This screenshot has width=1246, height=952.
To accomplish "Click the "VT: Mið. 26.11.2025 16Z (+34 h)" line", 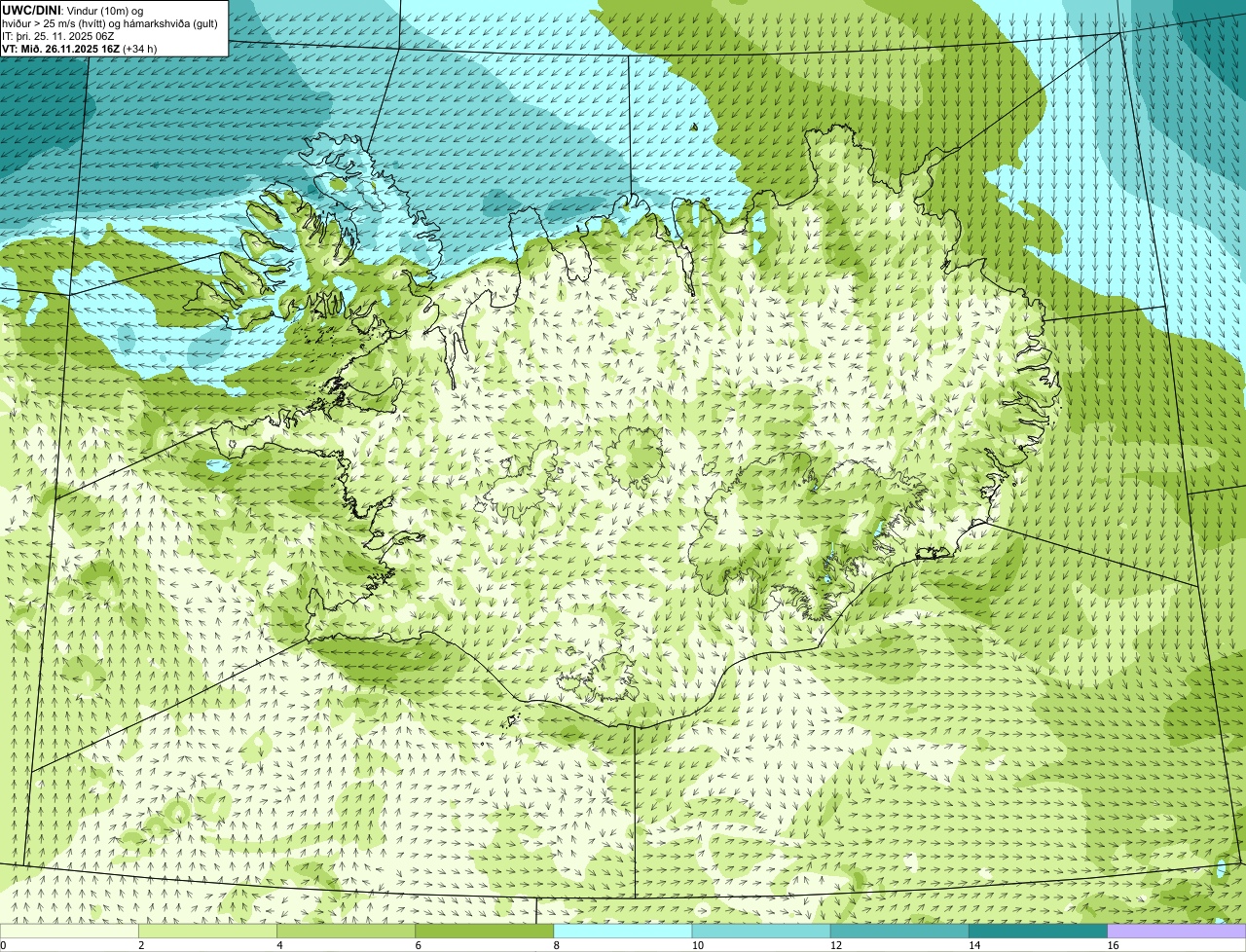I will (80, 48).
